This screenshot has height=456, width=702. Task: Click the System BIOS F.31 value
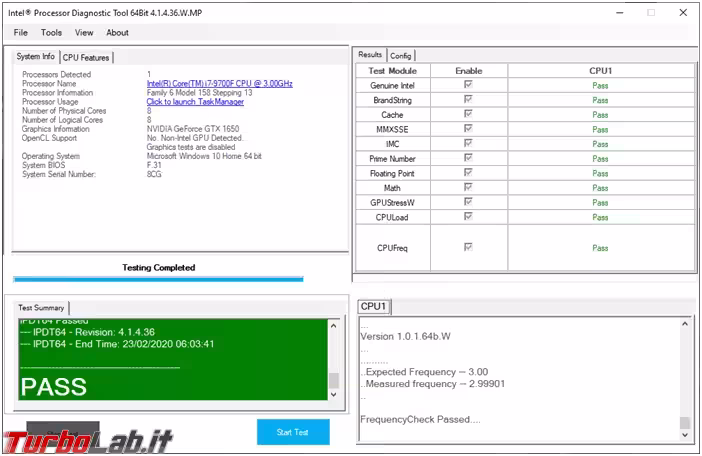[x=154, y=165]
